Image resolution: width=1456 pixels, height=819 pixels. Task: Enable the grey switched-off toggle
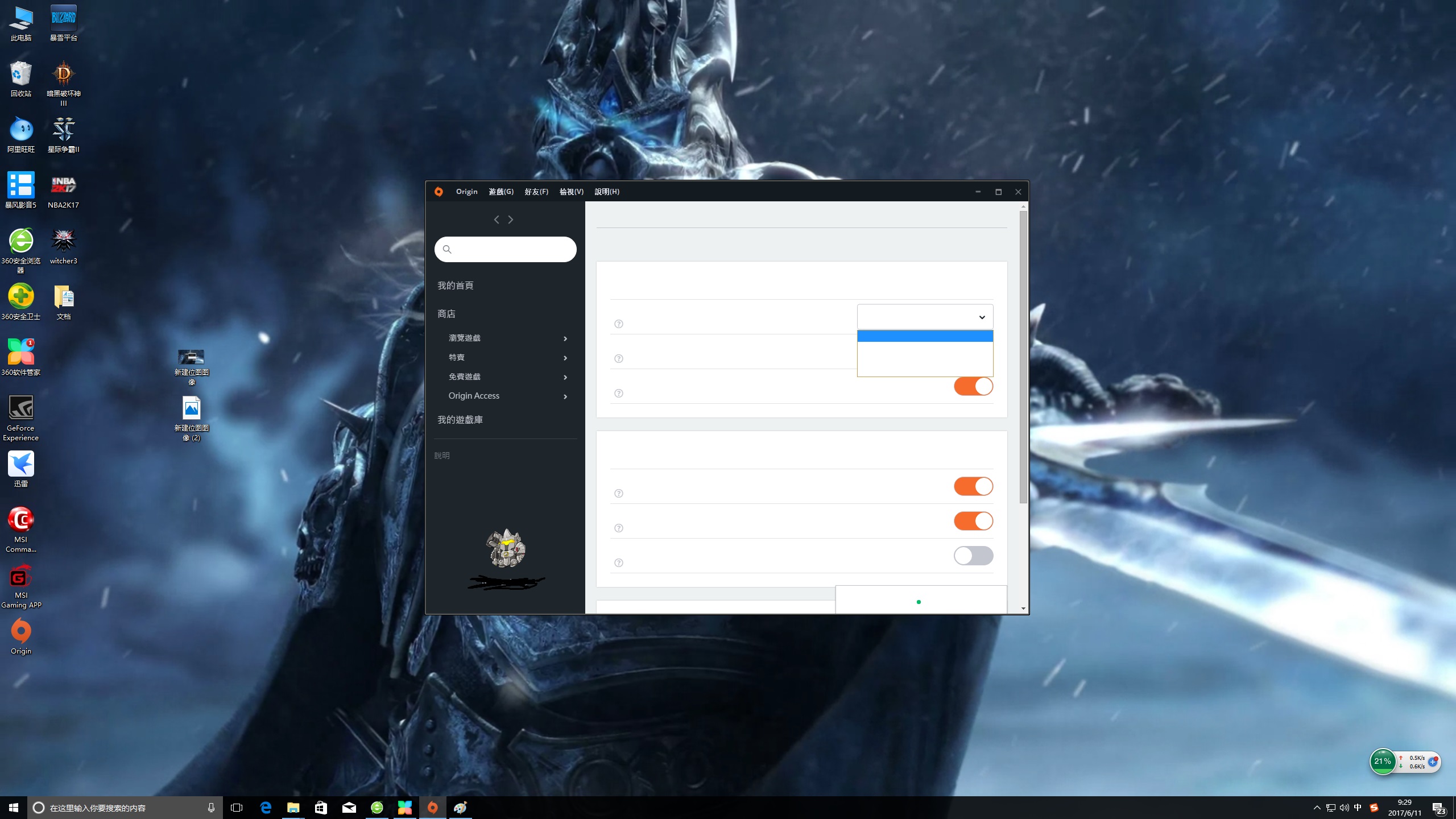point(973,556)
